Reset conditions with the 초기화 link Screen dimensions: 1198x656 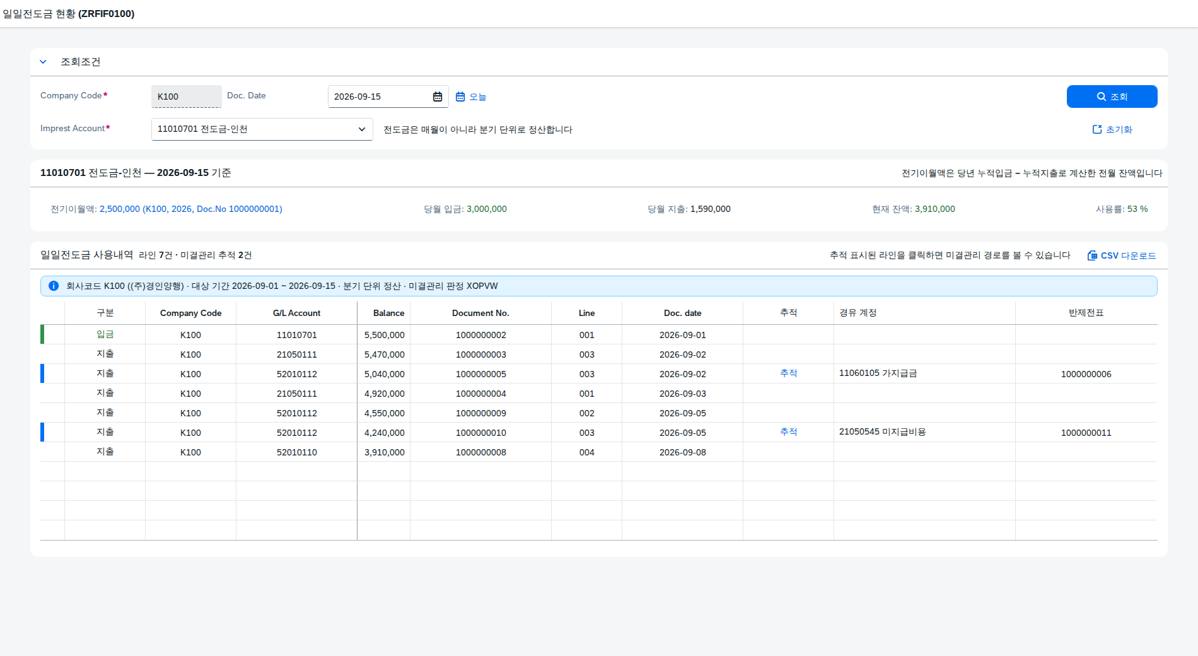[x=1112, y=130]
